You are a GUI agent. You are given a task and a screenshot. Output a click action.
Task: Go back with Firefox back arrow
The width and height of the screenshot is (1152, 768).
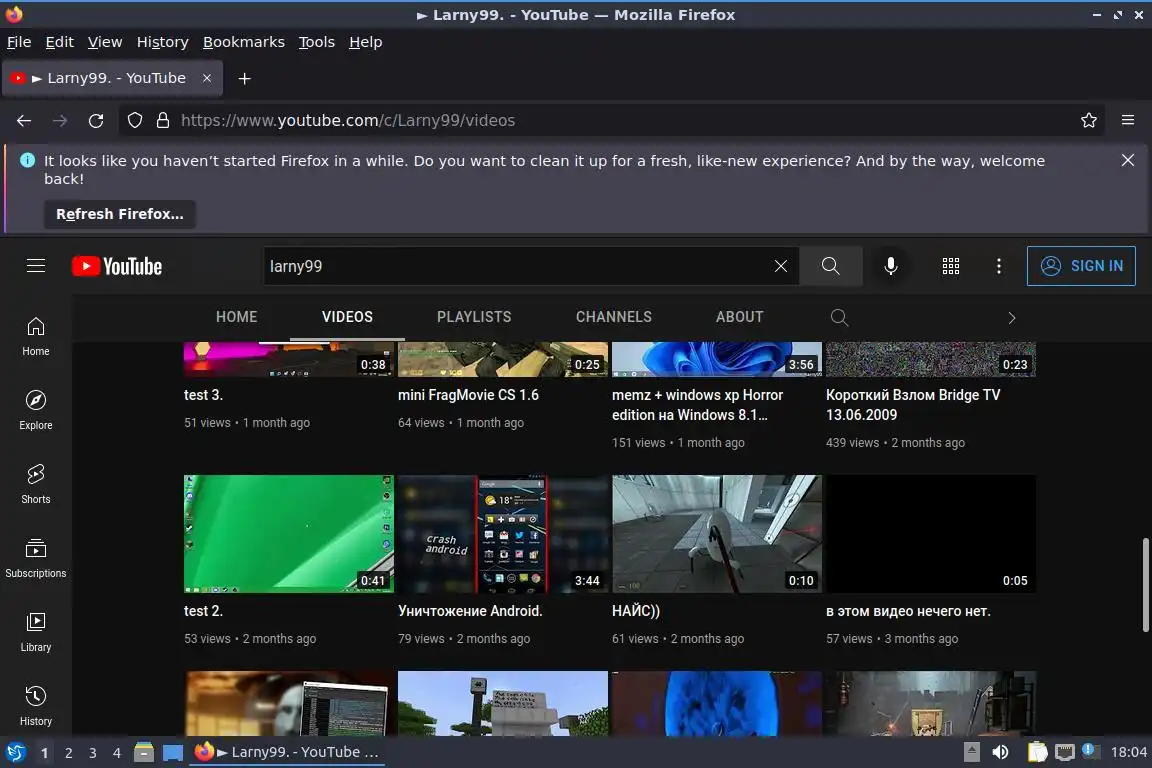(24, 121)
